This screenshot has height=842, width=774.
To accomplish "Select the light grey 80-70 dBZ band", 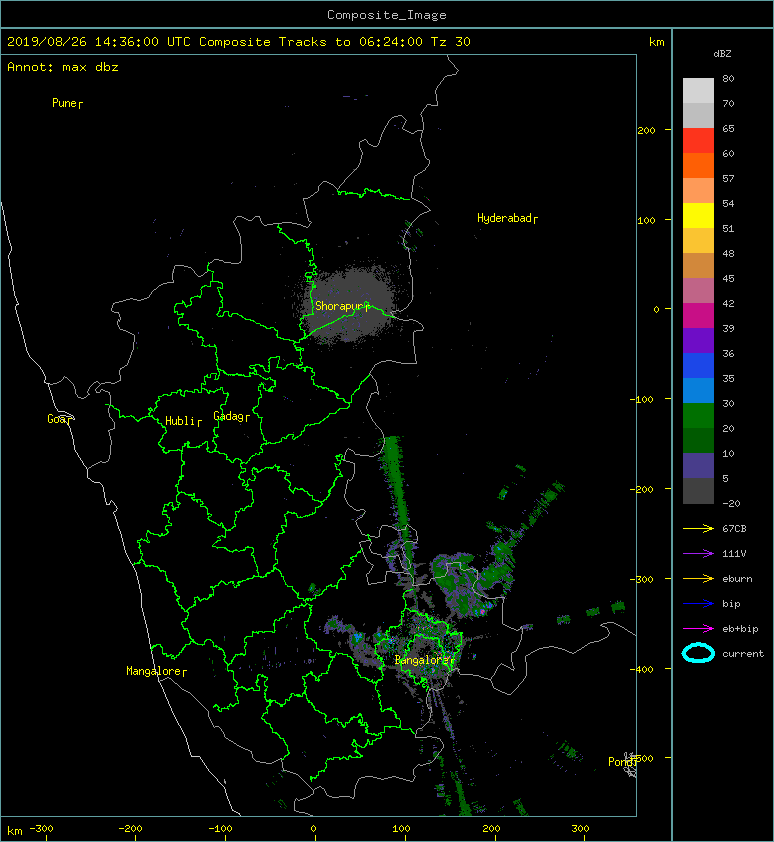I will pyautogui.click(x=698, y=91).
